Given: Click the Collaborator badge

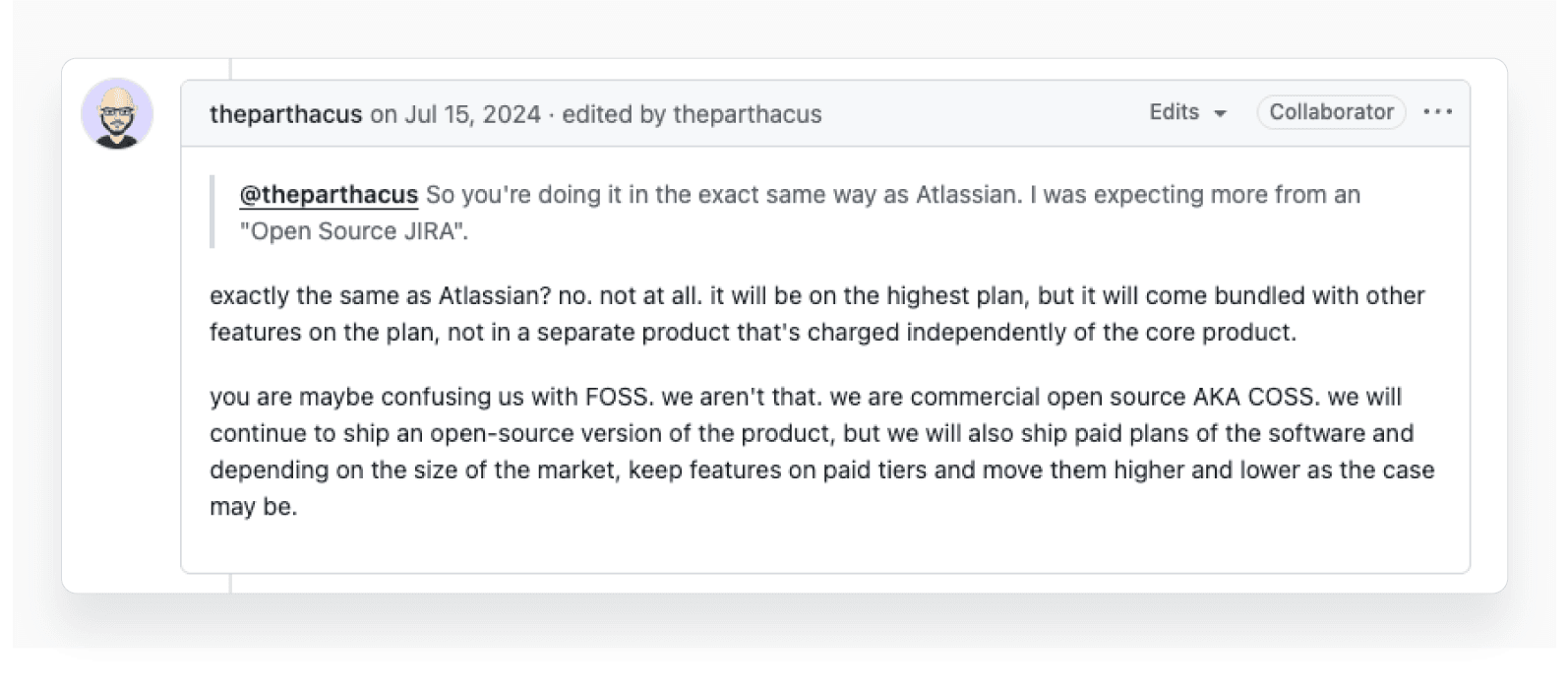Looking at the screenshot, I should click(1331, 111).
